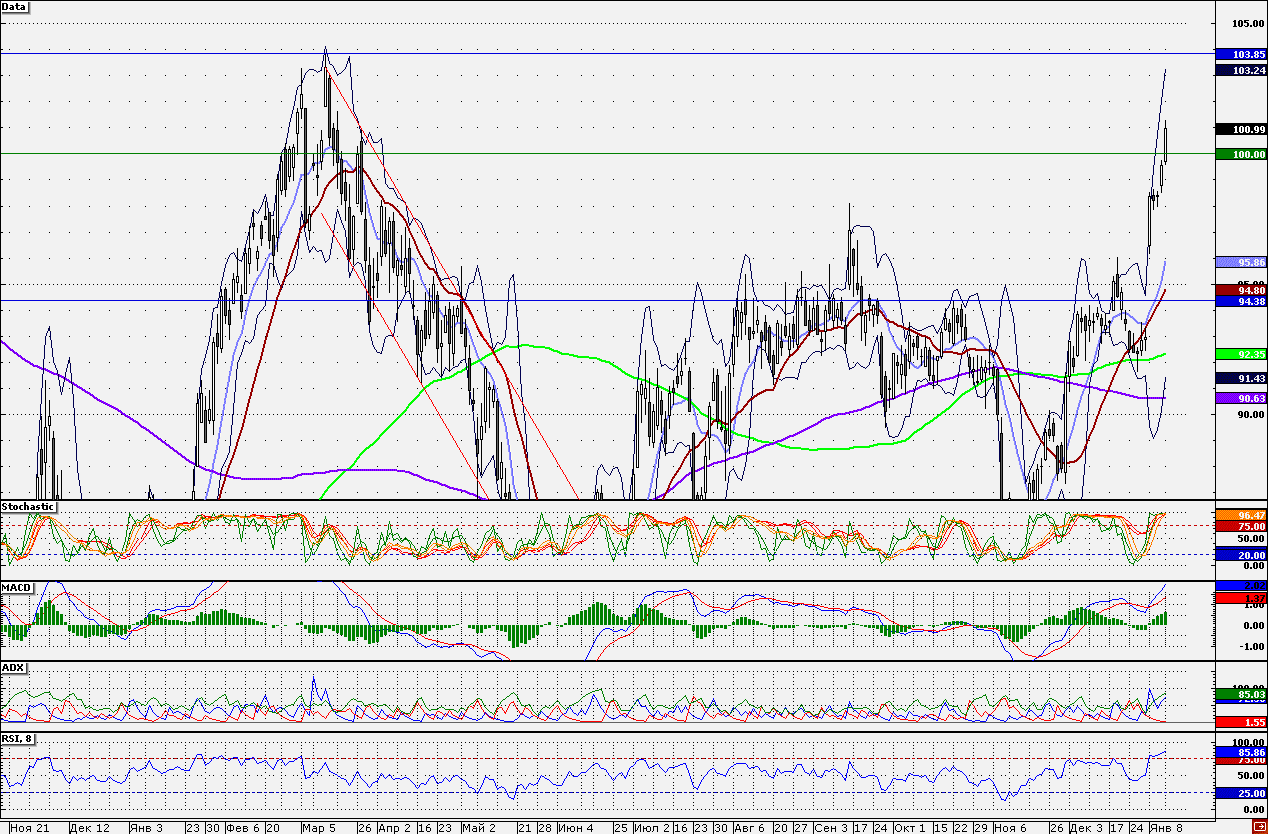Viewport: 1268px width, 834px height.
Task: Select the Stochastic panel label
Action: click(x=27, y=506)
